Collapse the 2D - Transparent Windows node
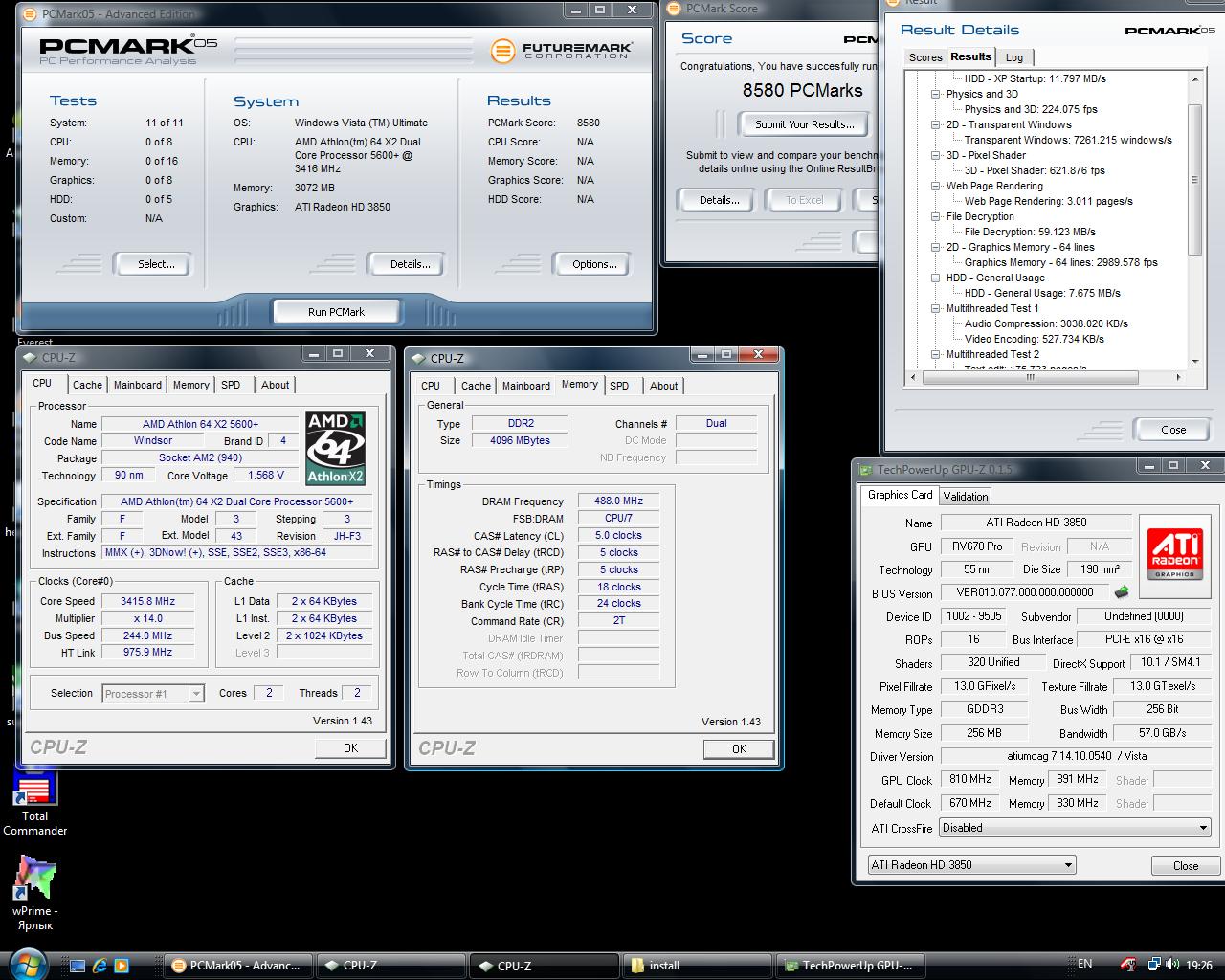 pos(936,125)
